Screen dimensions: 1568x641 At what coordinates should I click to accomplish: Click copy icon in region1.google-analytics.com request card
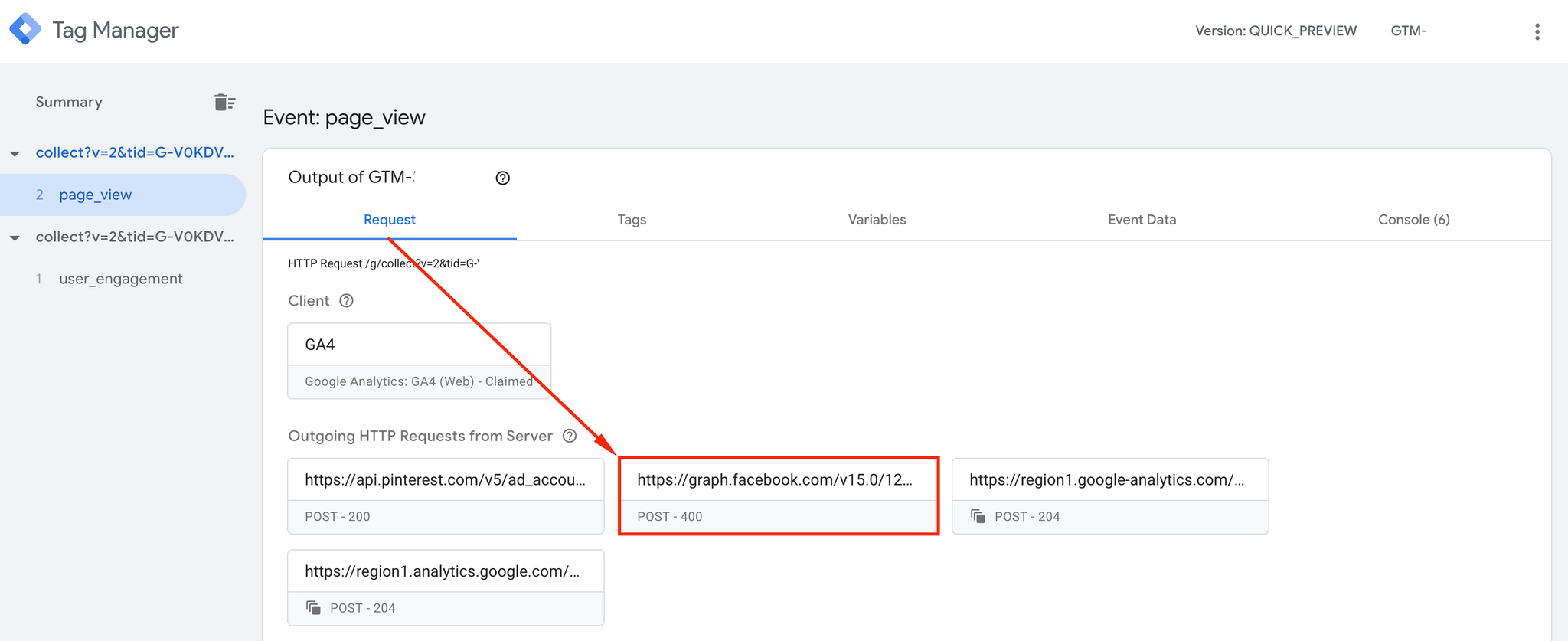pyautogui.click(x=978, y=516)
